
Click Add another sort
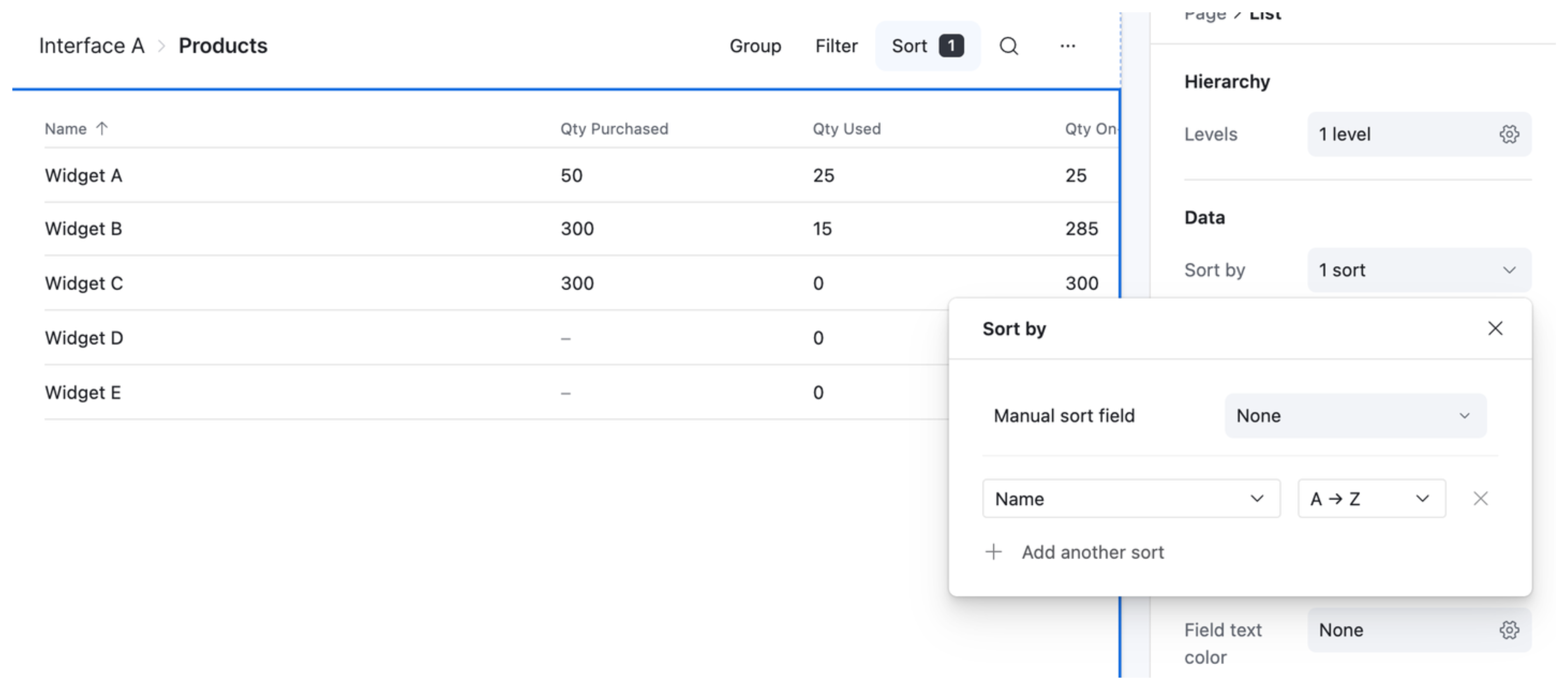coord(1092,552)
